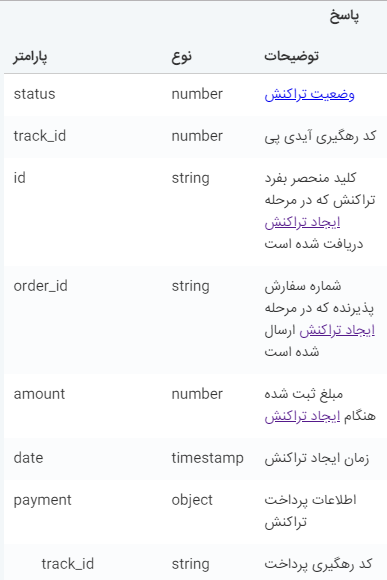Click the پاسخ section heading

[x=344, y=17]
